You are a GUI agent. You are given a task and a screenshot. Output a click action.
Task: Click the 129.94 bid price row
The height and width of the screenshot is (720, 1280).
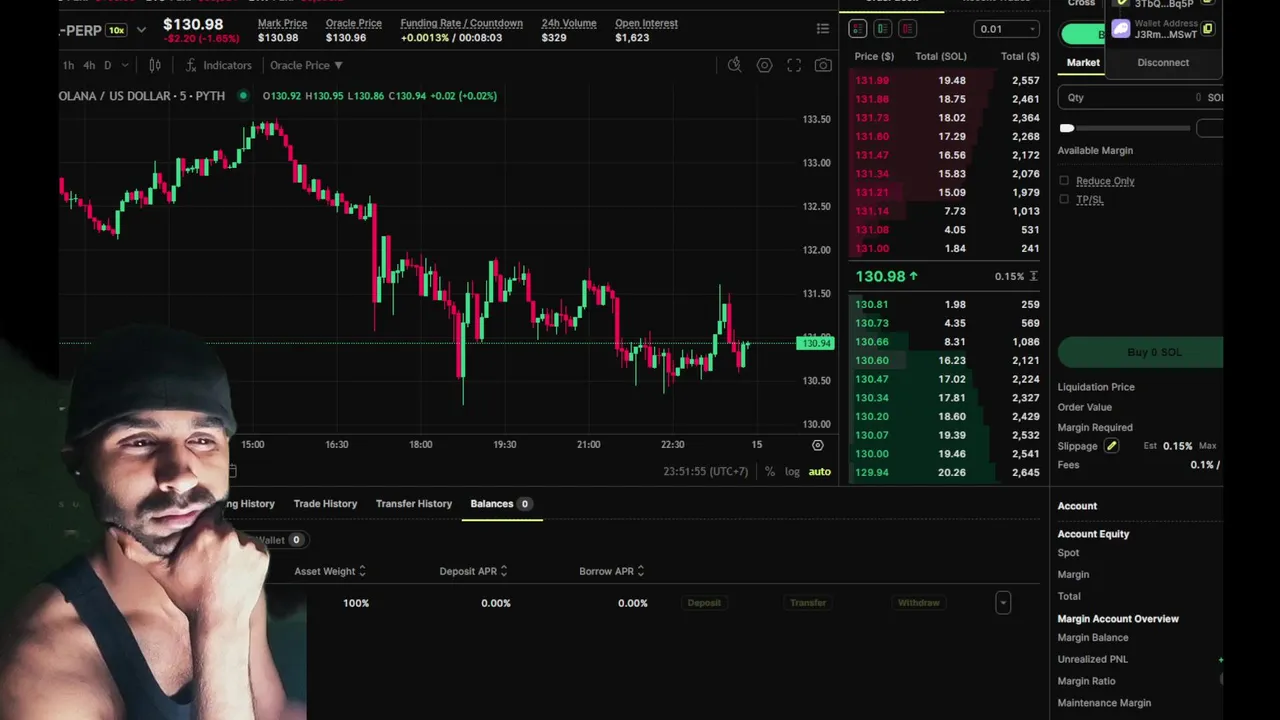(945, 472)
